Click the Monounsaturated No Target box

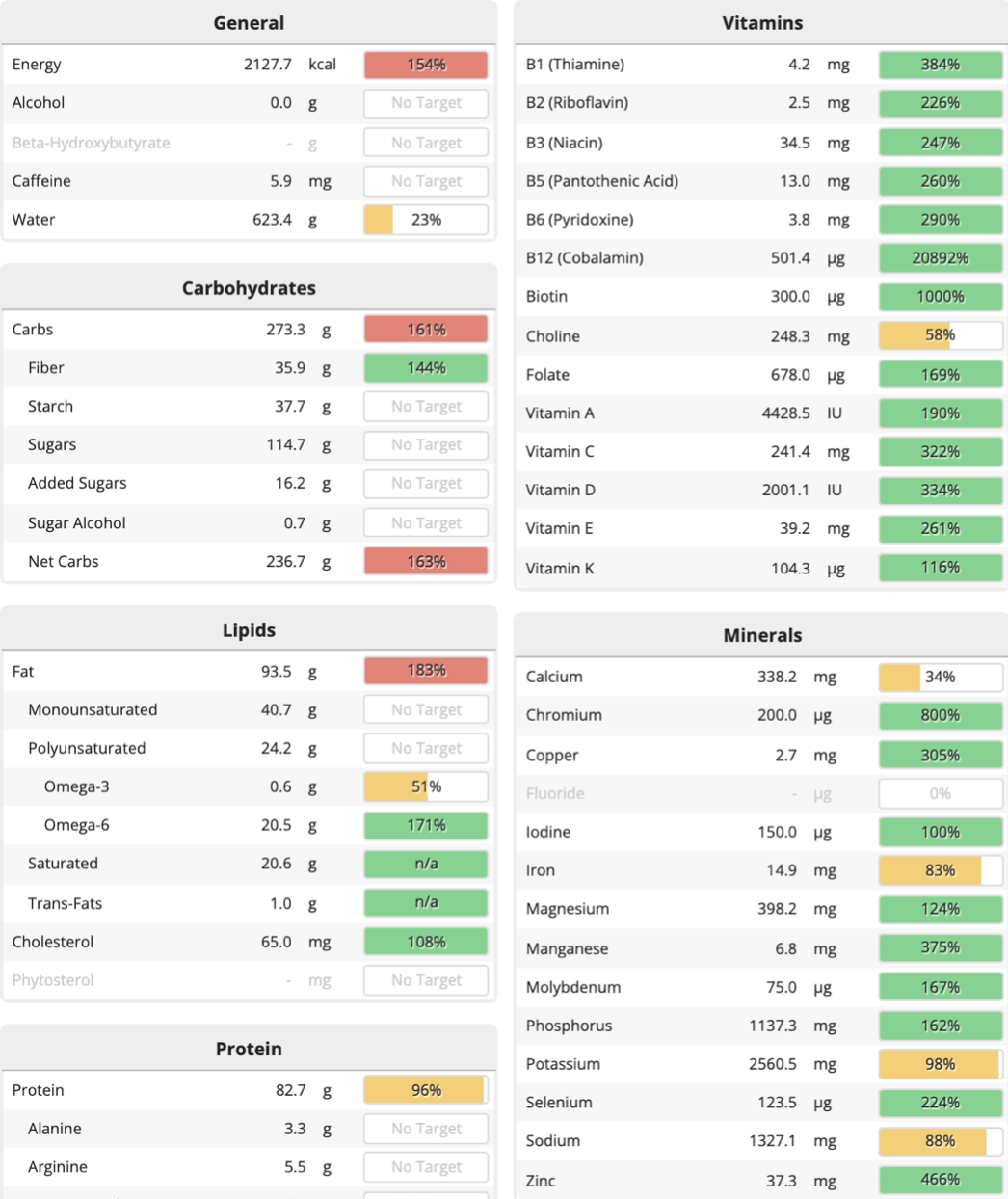coord(426,709)
